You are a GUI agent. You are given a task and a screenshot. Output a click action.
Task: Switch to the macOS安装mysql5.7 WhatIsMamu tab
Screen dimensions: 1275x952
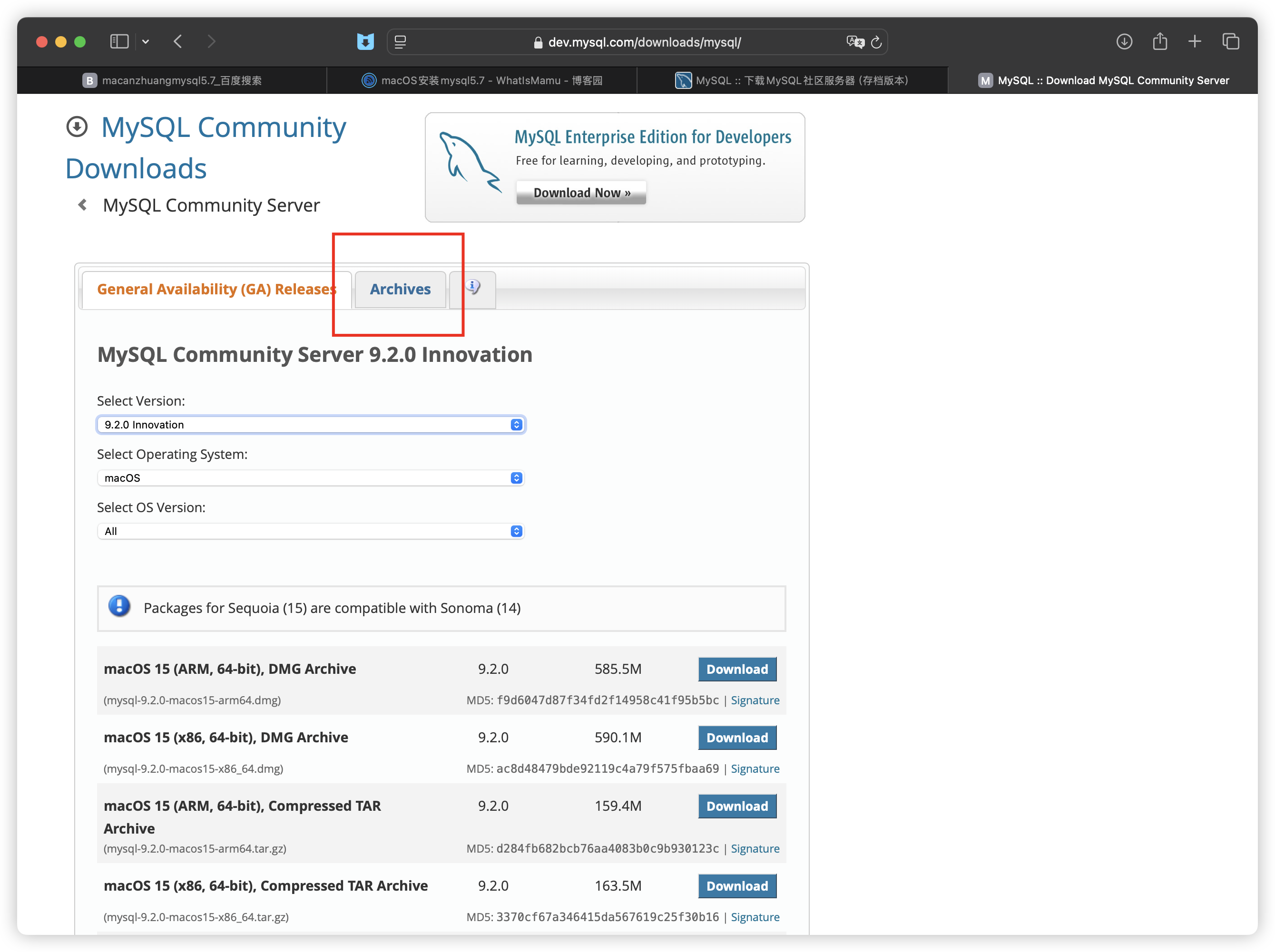[x=482, y=80]
